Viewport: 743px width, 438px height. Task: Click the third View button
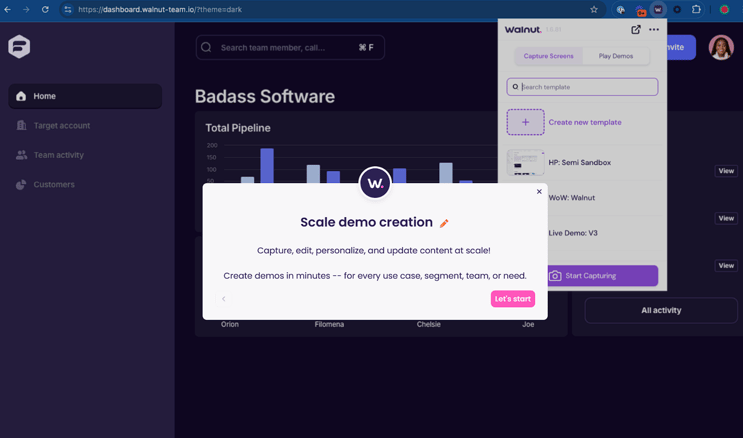(726, 266)
